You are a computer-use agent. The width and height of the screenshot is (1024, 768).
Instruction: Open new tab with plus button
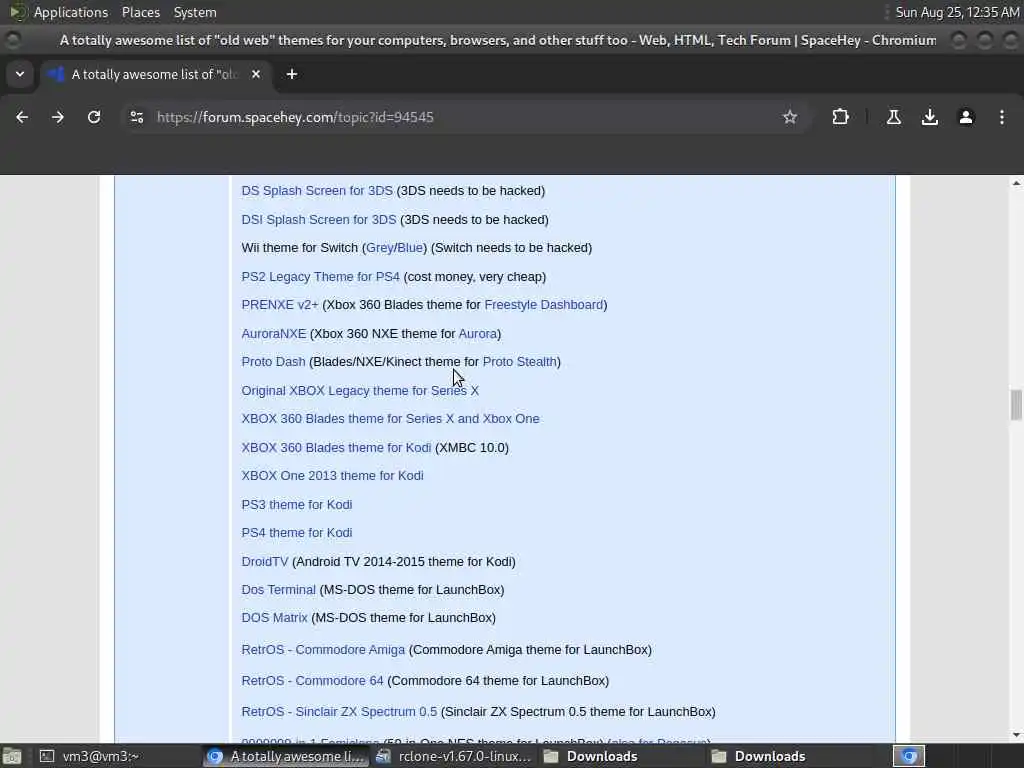point(292,74)
